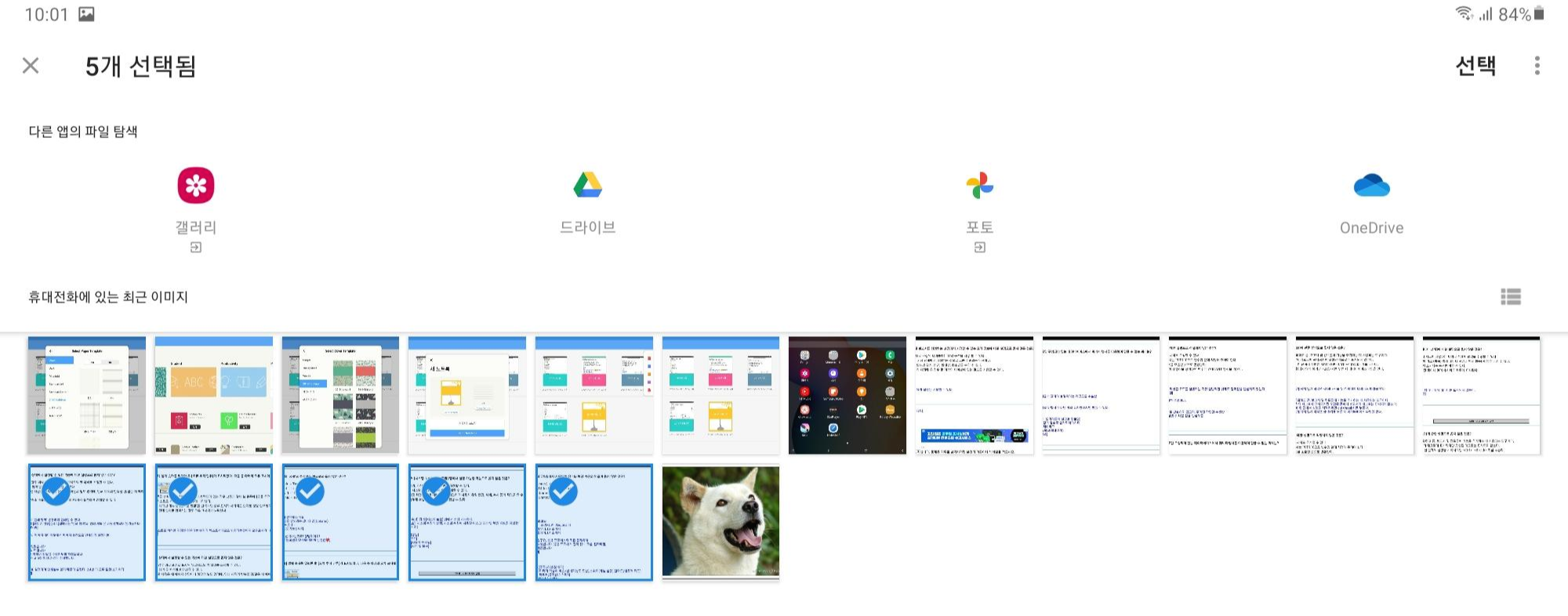Pick the screenshot showing the orange ABC cover

[x=213, y=395]
